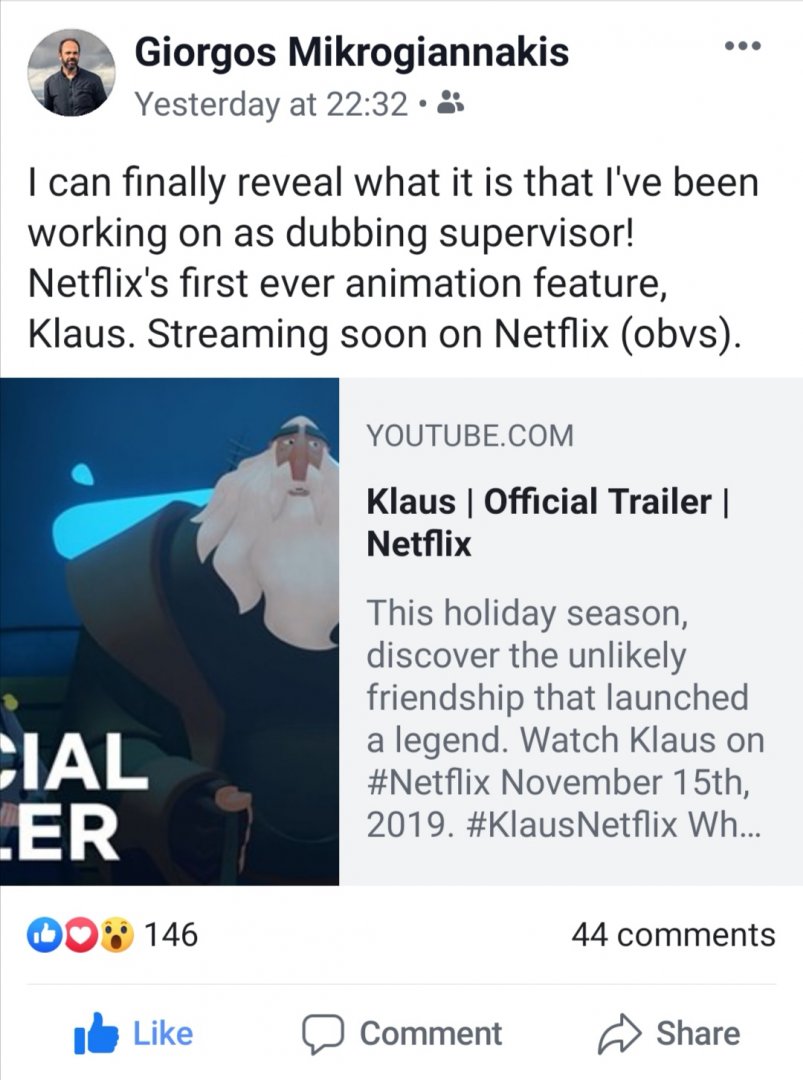Click the wow face reaction emoji
Screen dimensions: 803x1080
[117, 935]
